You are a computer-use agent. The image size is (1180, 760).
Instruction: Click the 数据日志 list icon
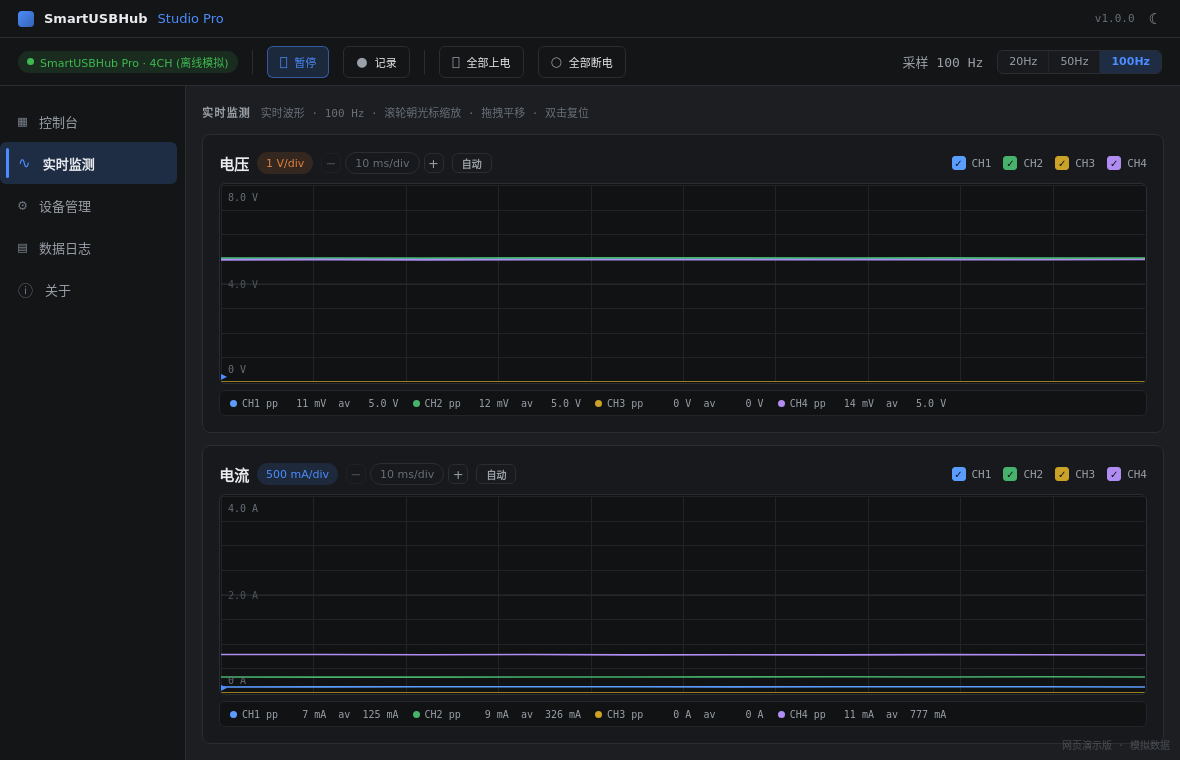(23, 248)
